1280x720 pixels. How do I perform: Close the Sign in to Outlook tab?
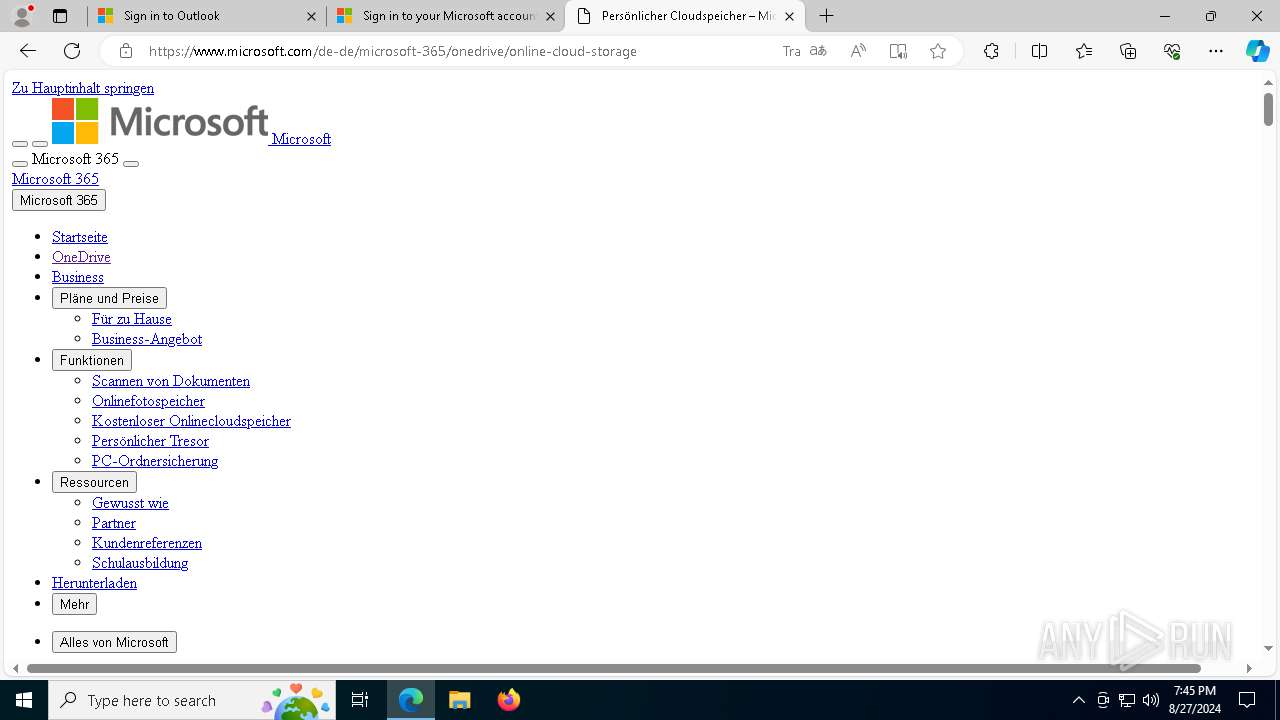(x=311, y=16)
